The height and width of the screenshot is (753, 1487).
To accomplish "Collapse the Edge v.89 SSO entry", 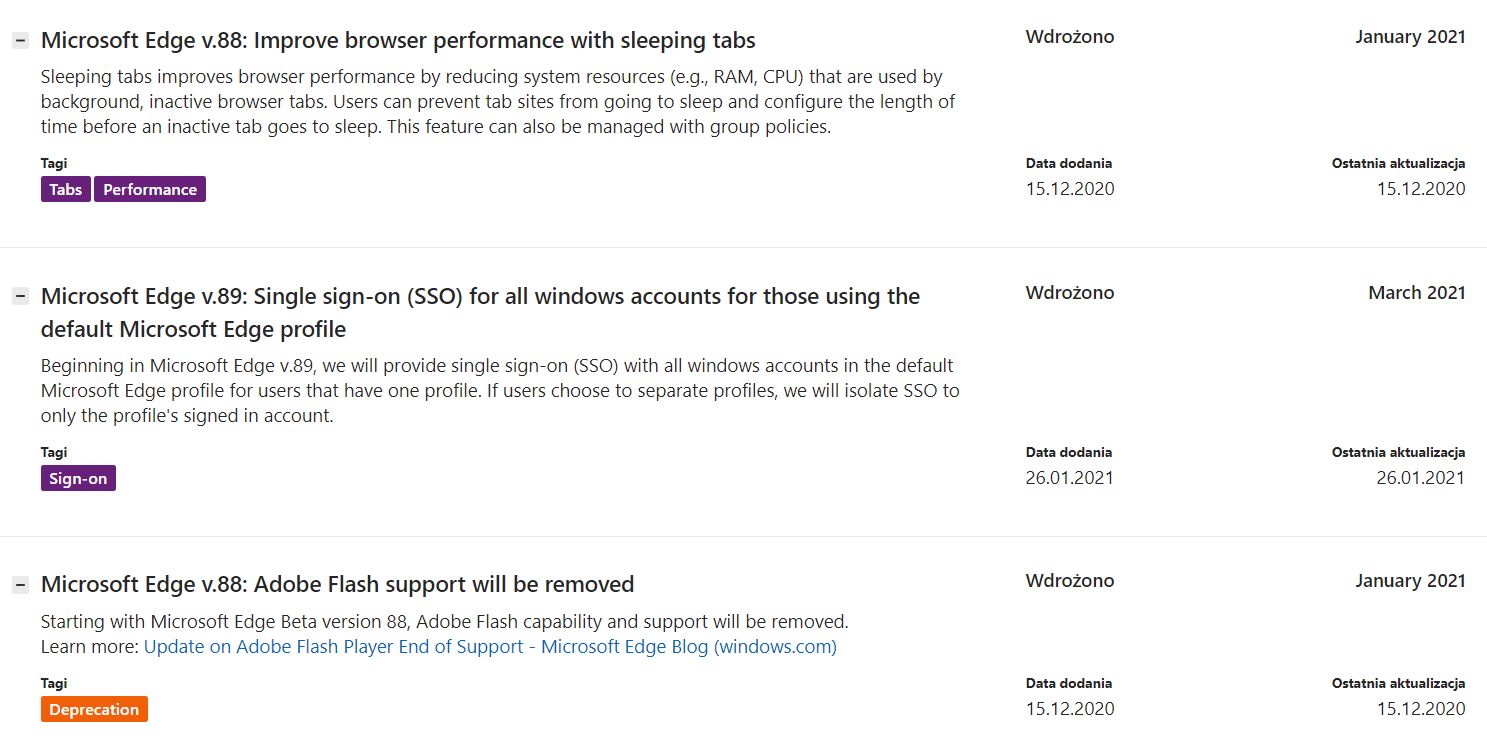I will [x=20, y=297].
